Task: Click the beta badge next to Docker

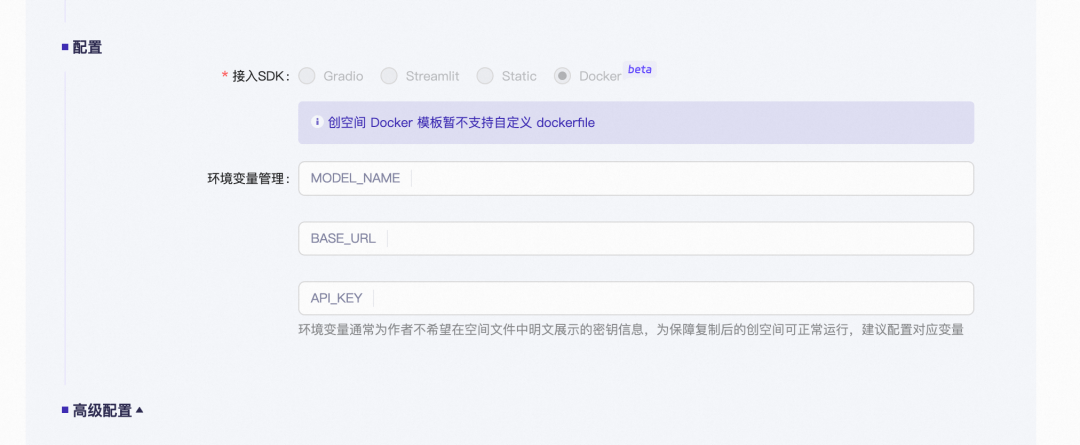Action: pyautogui.click(x=639, y=70)
